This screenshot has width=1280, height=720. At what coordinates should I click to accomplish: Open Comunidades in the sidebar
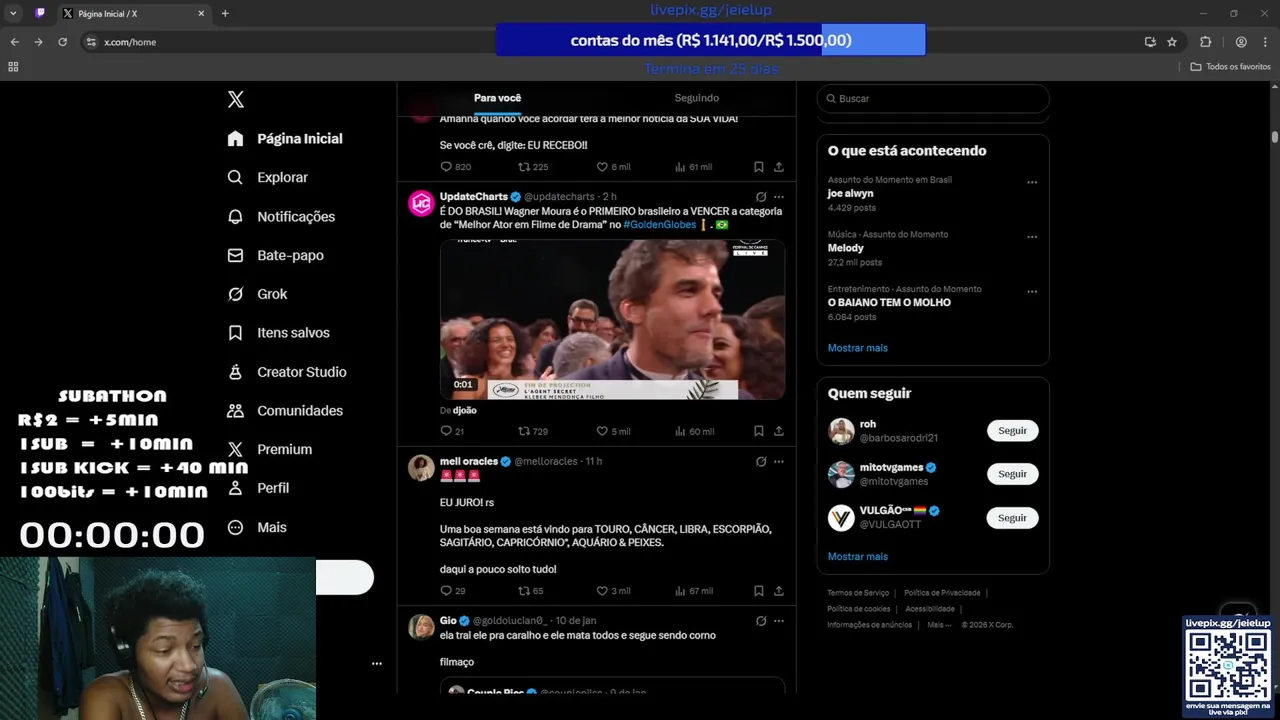285,411
